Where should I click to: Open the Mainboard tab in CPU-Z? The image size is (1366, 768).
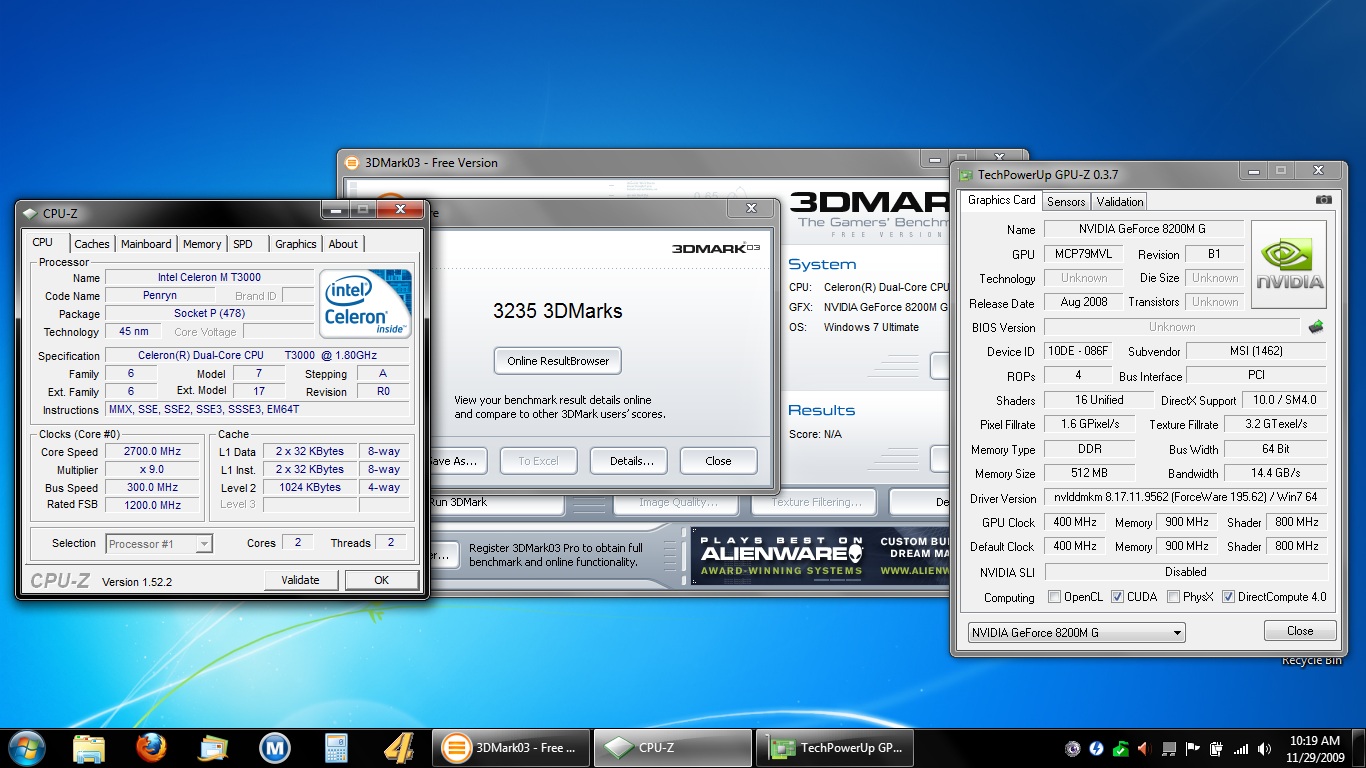(146, 244)
